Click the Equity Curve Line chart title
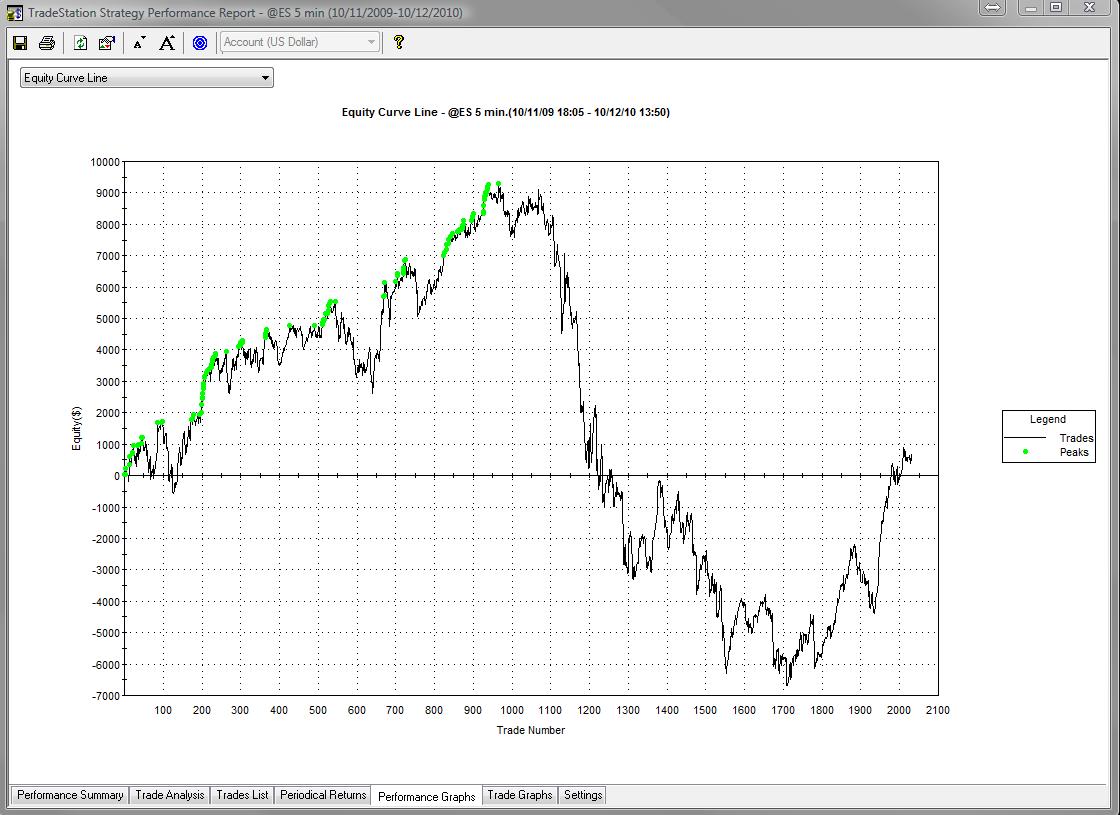1120x815 pixels. 506,112
